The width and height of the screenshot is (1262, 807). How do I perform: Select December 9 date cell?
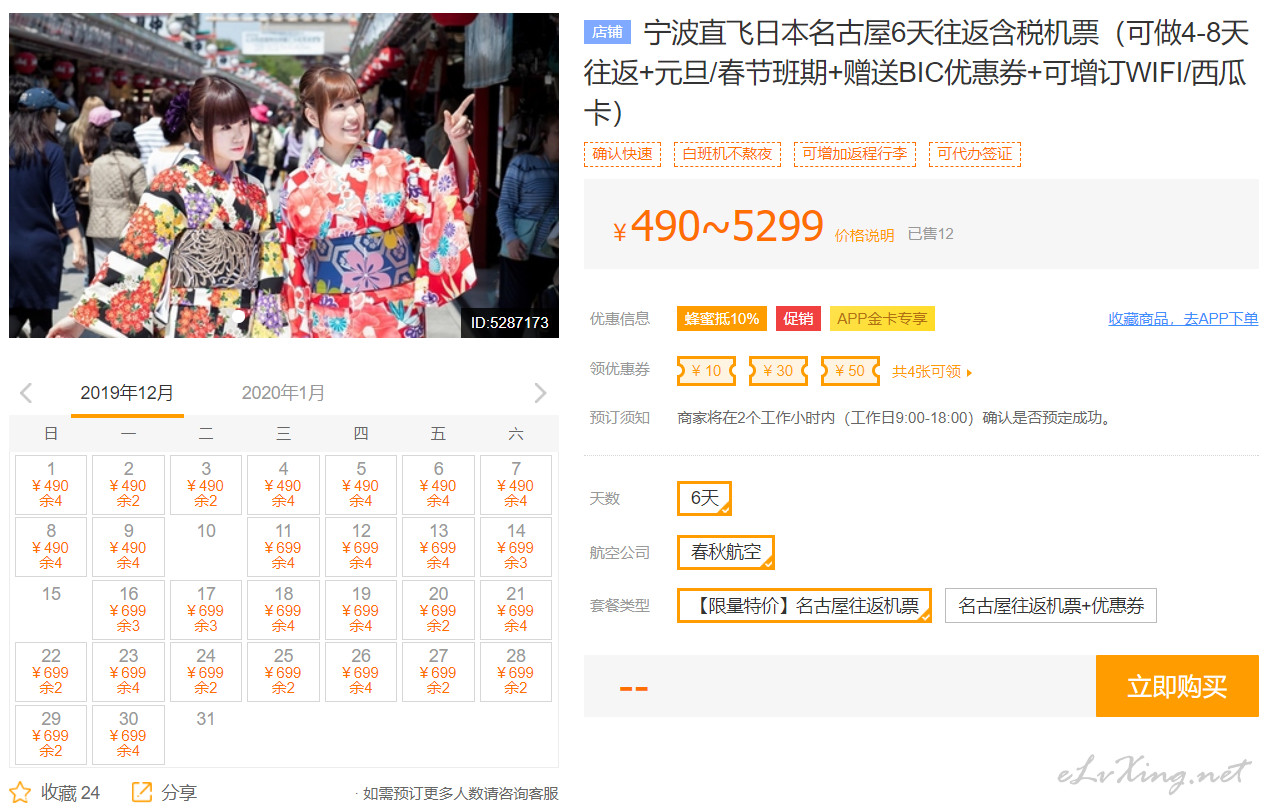[128, 547]
